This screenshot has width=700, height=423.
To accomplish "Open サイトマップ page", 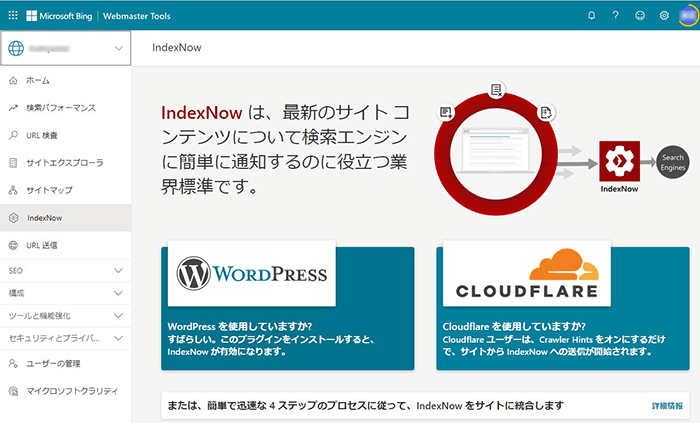I will pyautogui.click(x=66, y=191).
